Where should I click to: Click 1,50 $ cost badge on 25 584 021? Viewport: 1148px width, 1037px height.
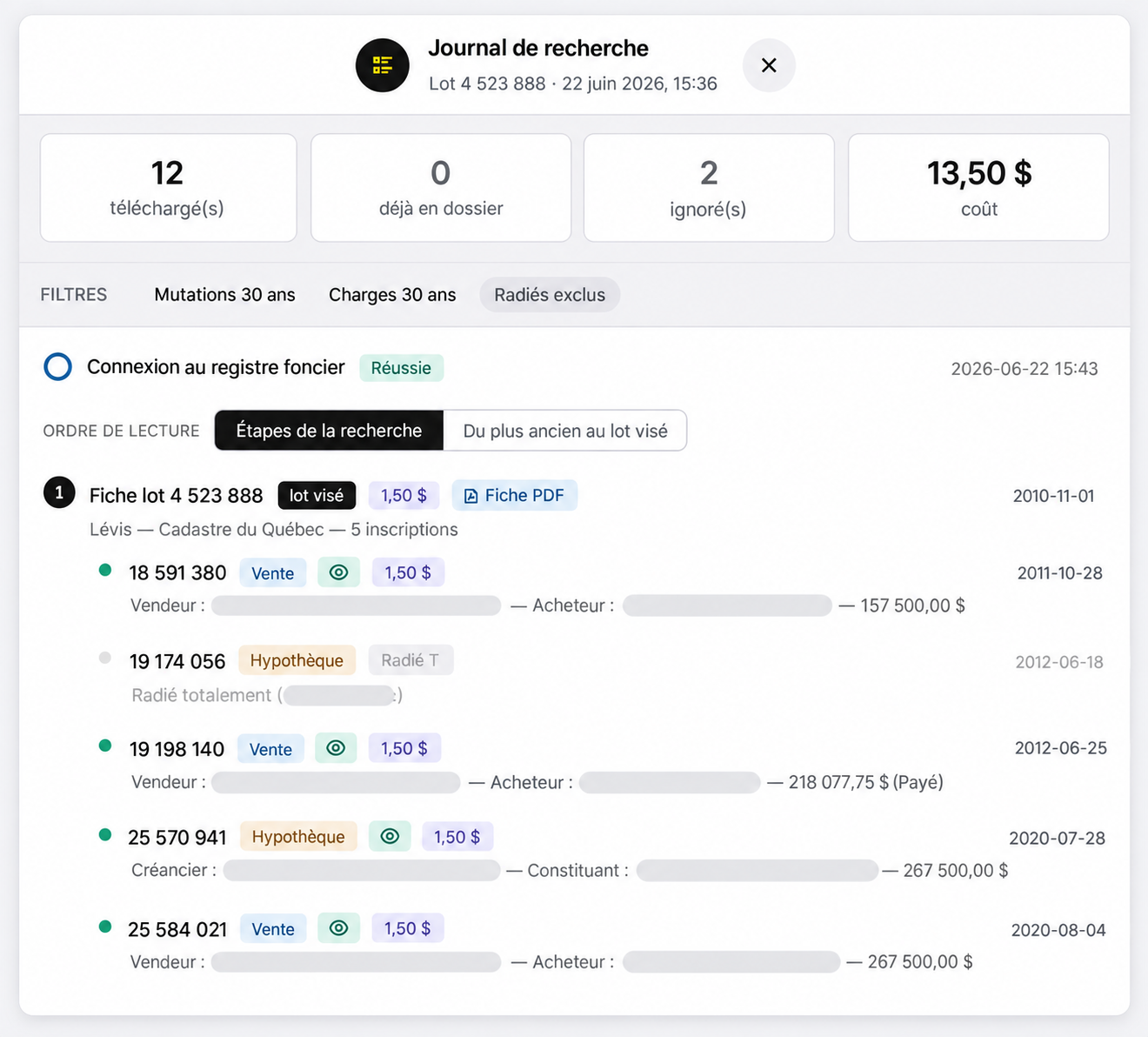(408, 928)
